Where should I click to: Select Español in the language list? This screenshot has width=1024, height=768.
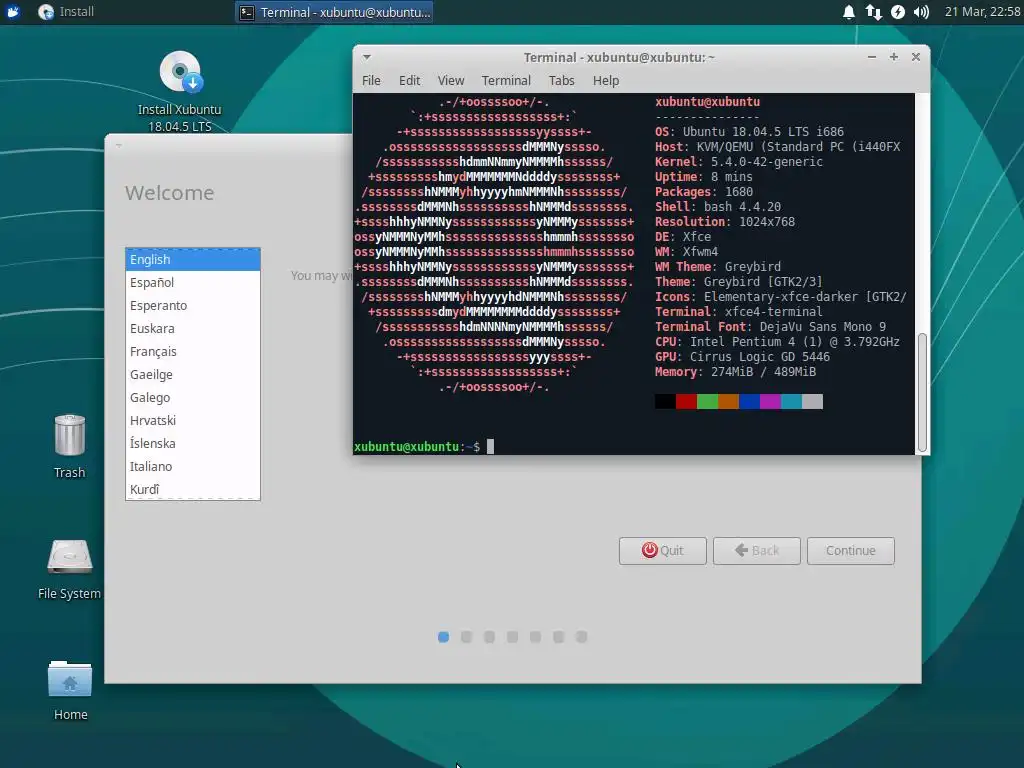click(x=193, y=282)
